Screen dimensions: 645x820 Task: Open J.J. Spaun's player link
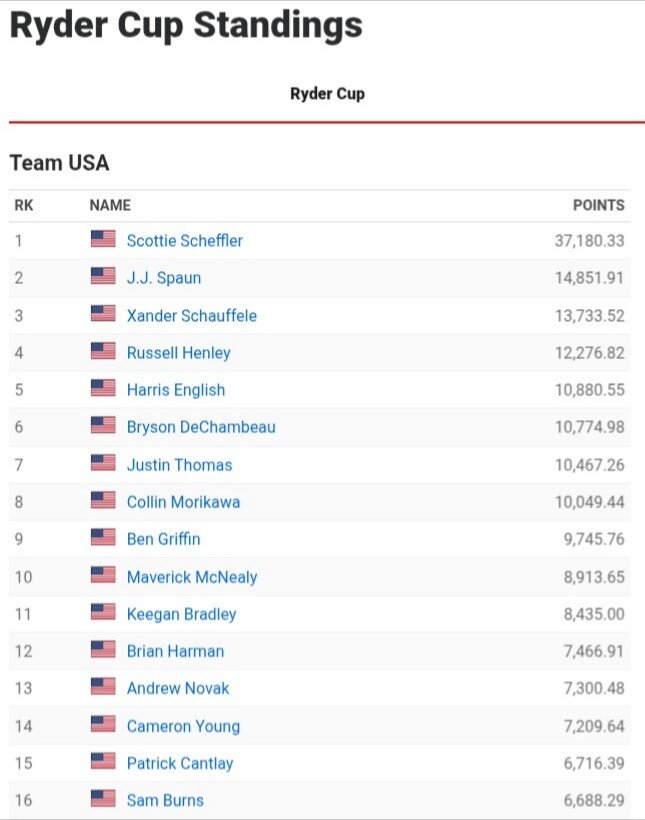[x=164, y=278]
